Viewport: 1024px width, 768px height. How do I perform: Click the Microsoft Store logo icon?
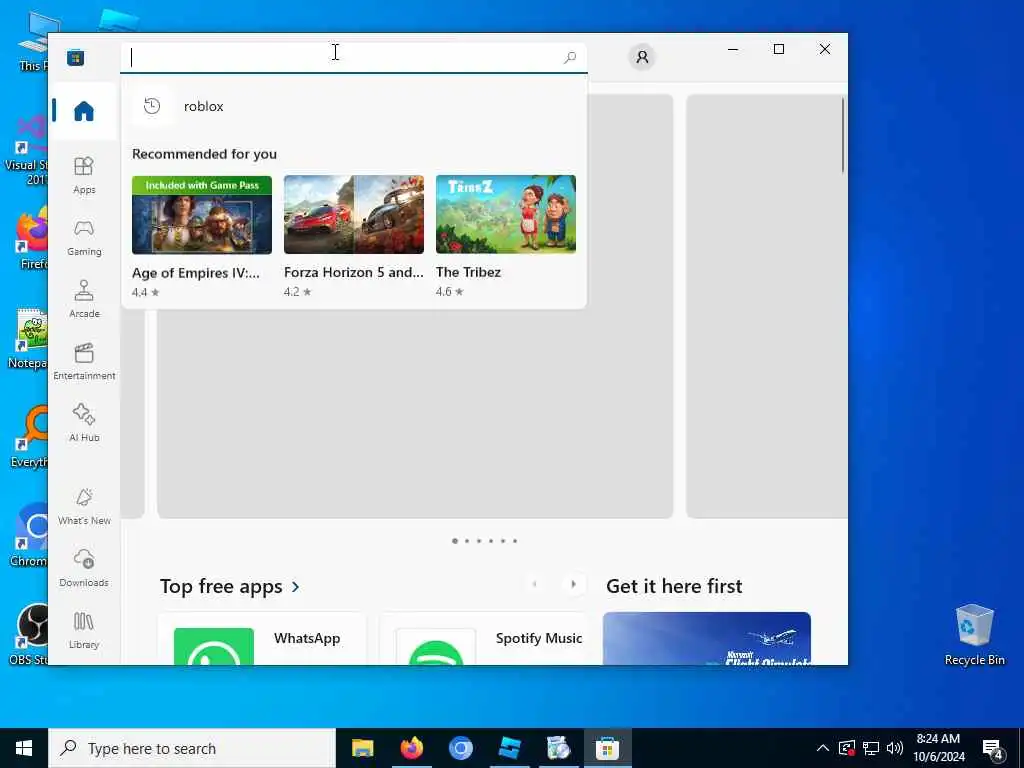(75, 57)
